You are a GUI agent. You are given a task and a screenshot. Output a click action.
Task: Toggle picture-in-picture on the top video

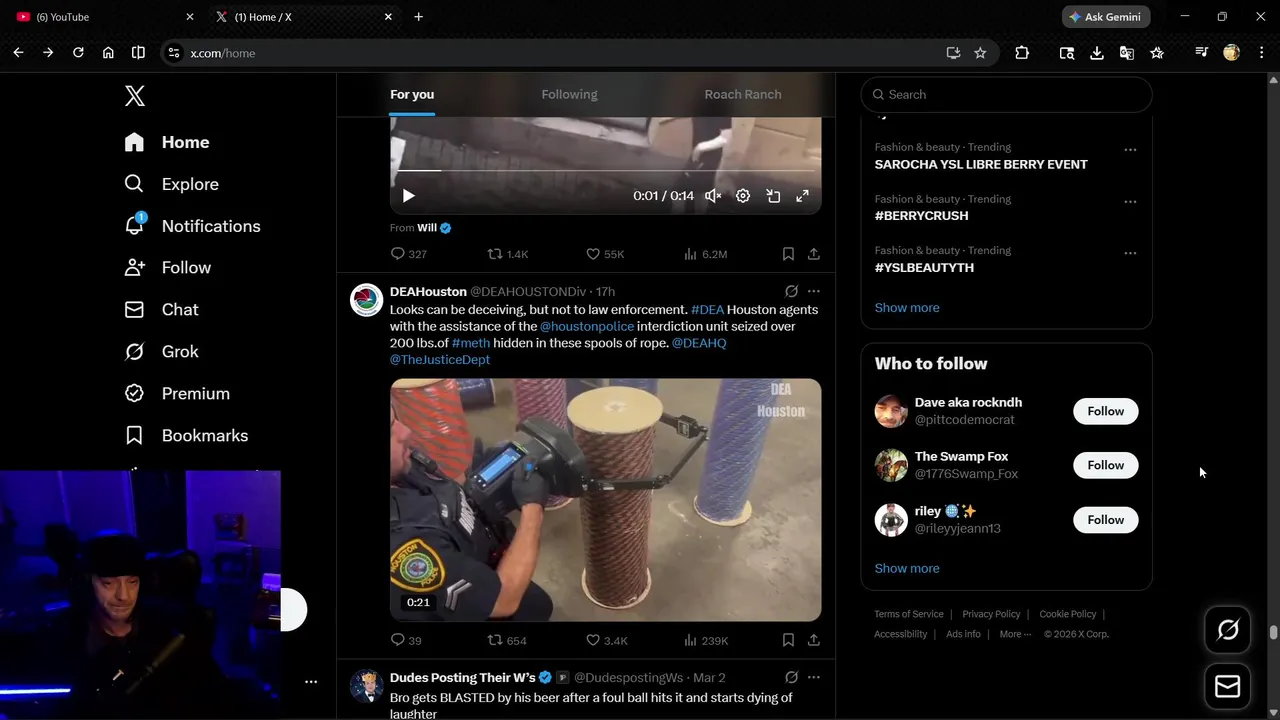(773, 196)
